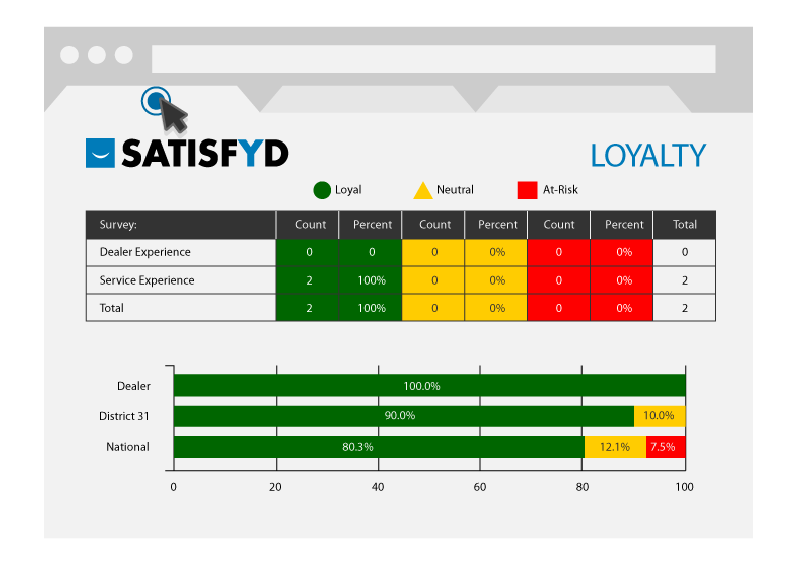Click the National chart label
Viewport: 800px width, 564px height.
pyautogui.click(x=128, y=447)
